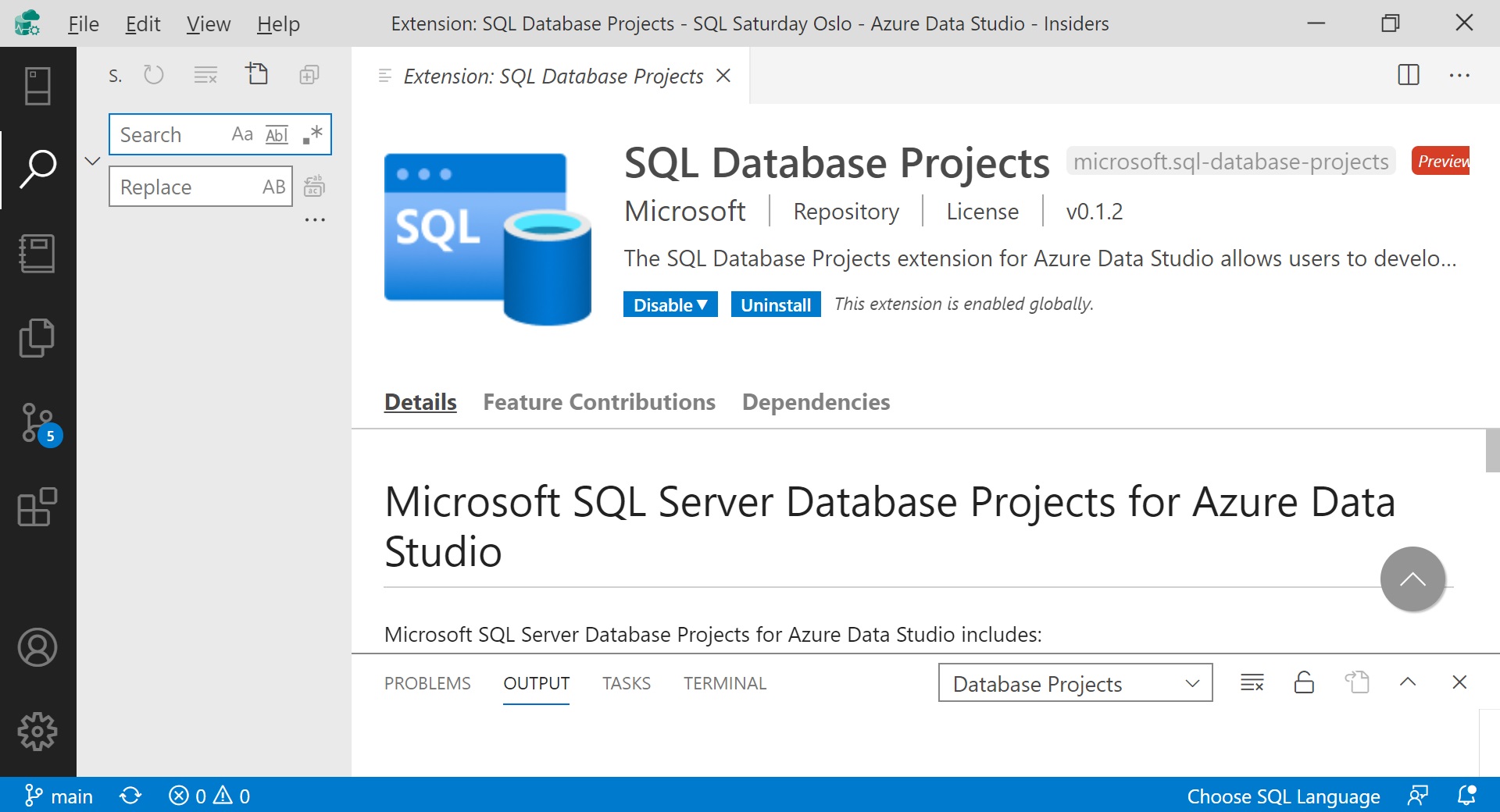Uninstall the SQL Database Projects extension

[775, 304]
